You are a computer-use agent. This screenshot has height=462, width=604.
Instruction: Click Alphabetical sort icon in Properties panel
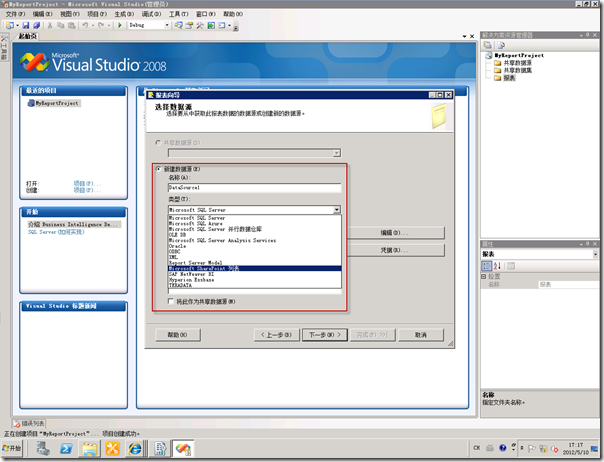coord(498,266)
